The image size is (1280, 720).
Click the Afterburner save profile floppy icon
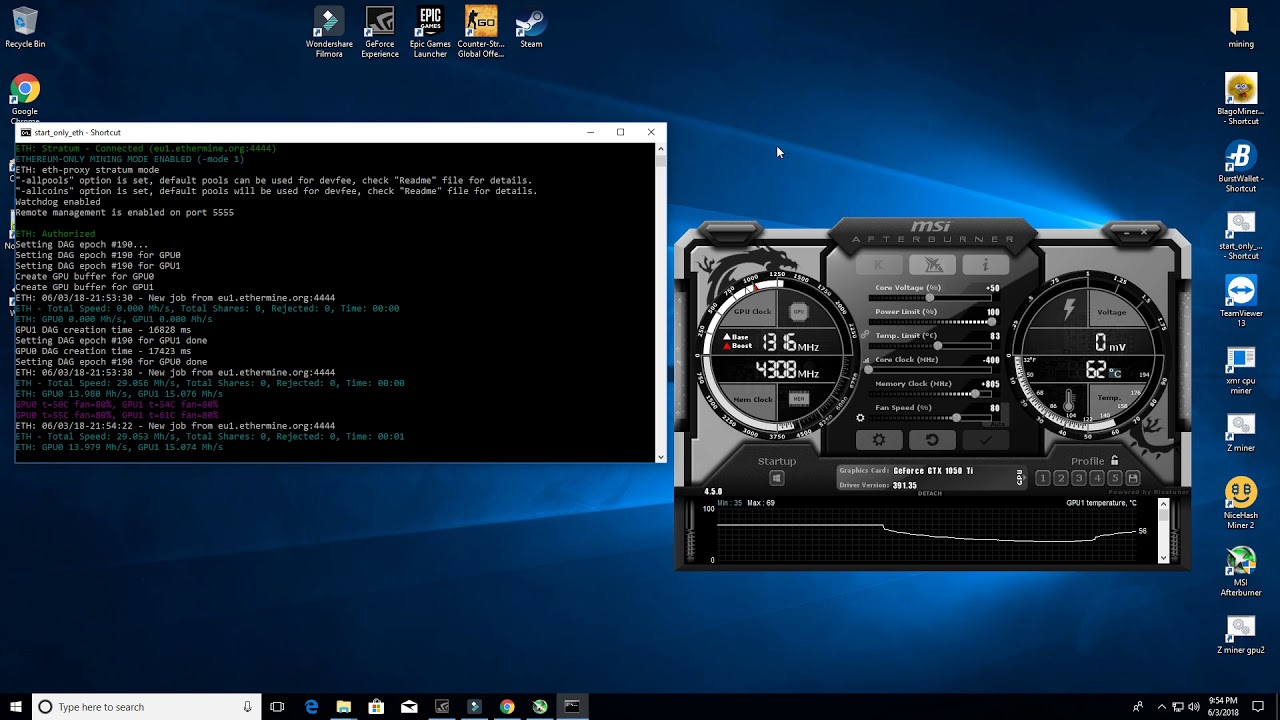(x=1133, y=478)
